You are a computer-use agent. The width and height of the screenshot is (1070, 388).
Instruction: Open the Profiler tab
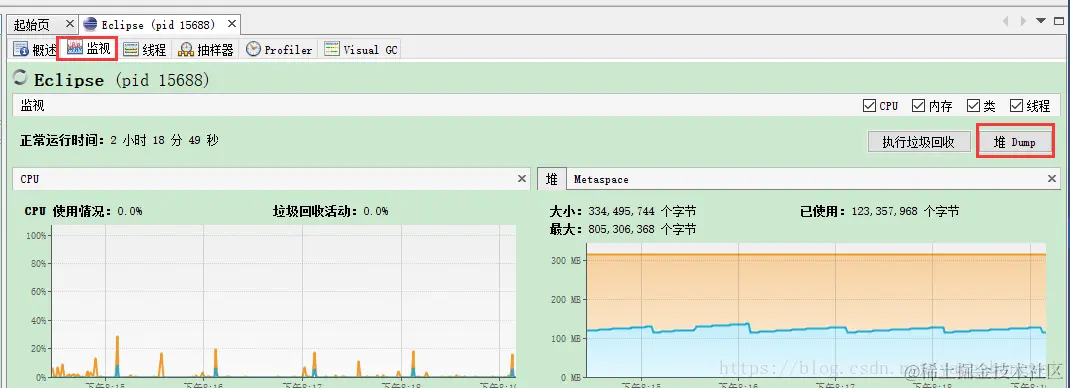point(279,50)
